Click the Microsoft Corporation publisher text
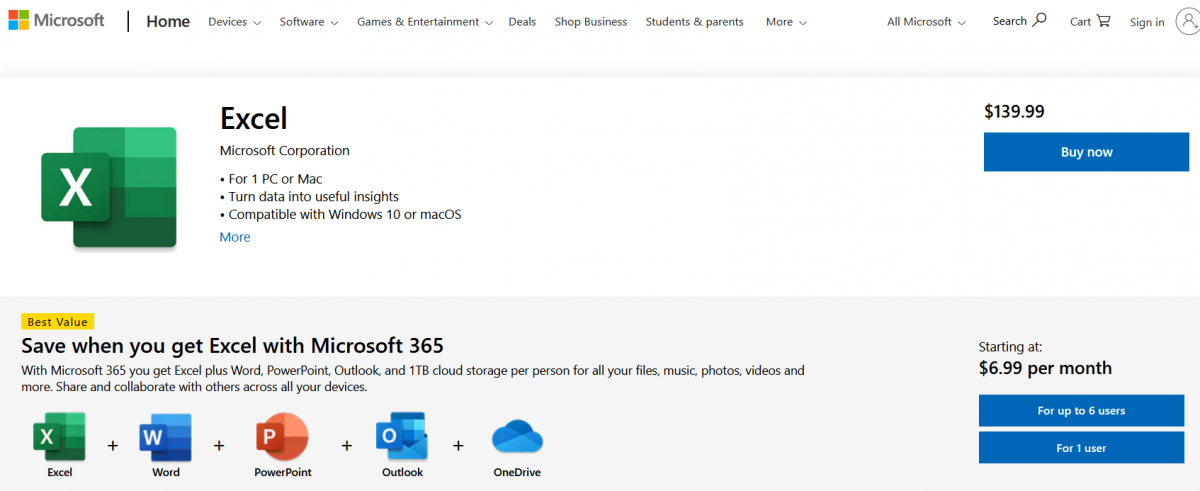 click(x=285, y=151)
